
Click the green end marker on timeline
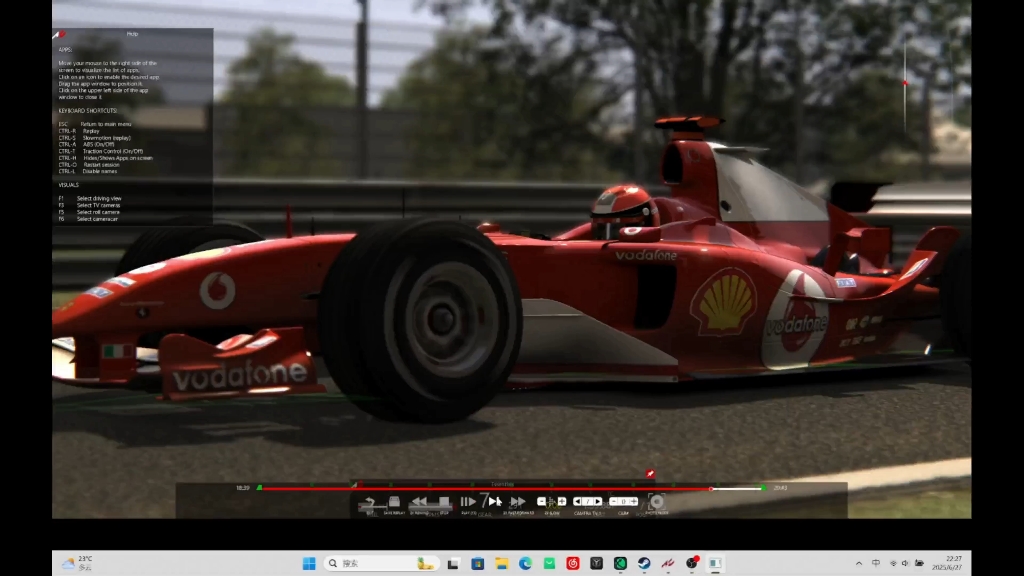click(x=763, y=487)
